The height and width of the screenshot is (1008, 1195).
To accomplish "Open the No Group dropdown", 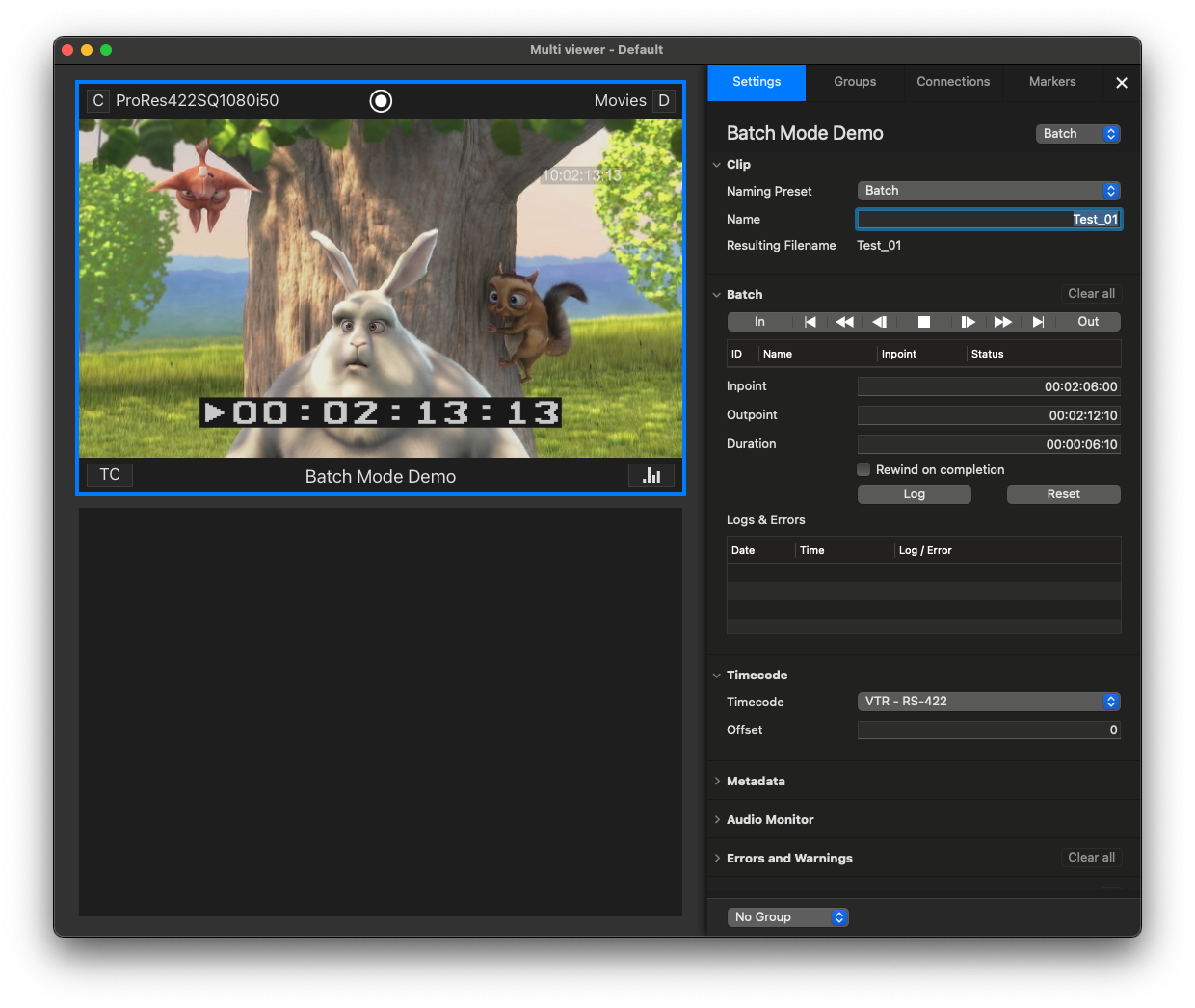I will tap(788, 917).
